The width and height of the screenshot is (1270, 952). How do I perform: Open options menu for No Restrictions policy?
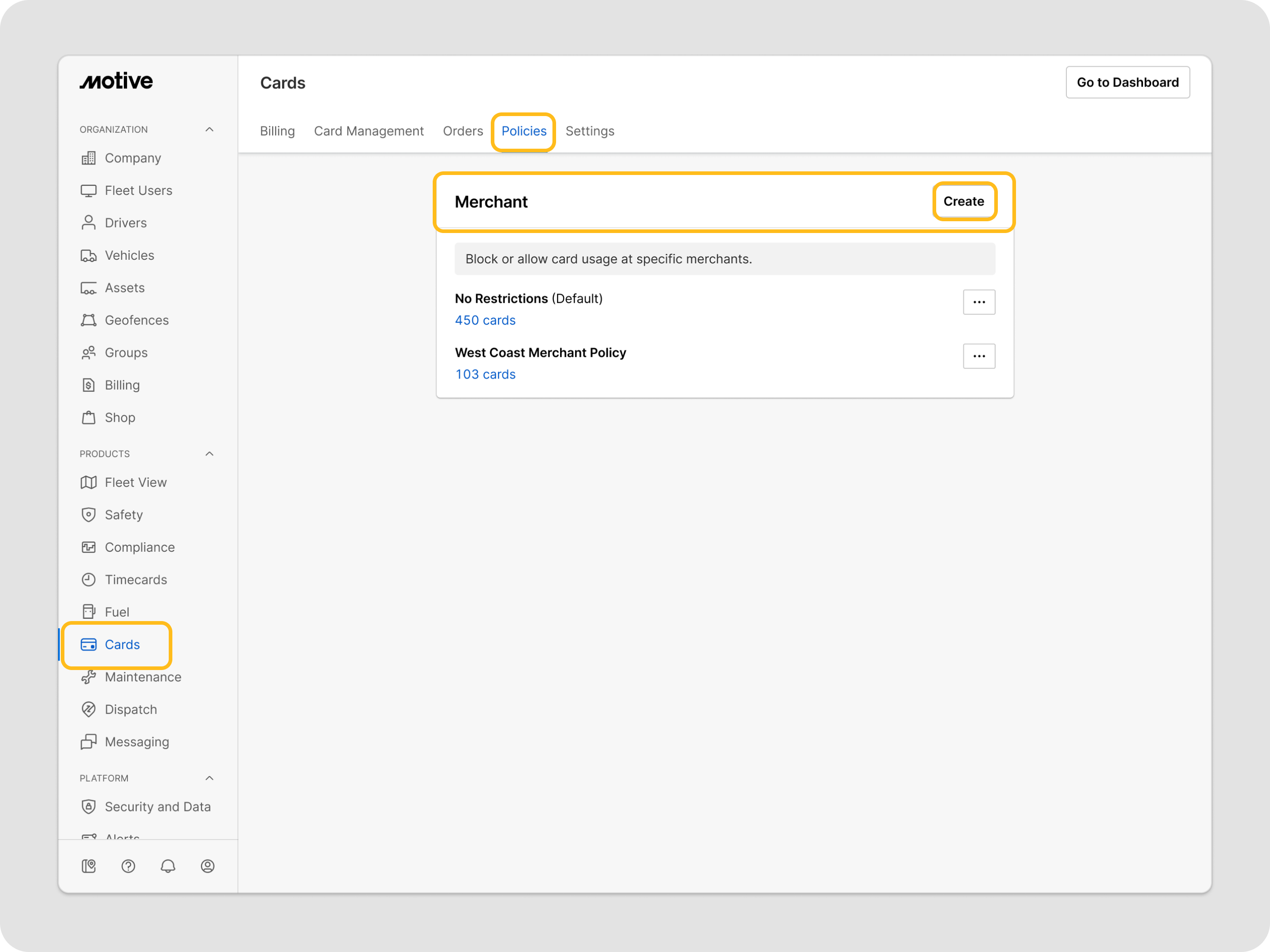pyautogui.click(x=978, y=302)
